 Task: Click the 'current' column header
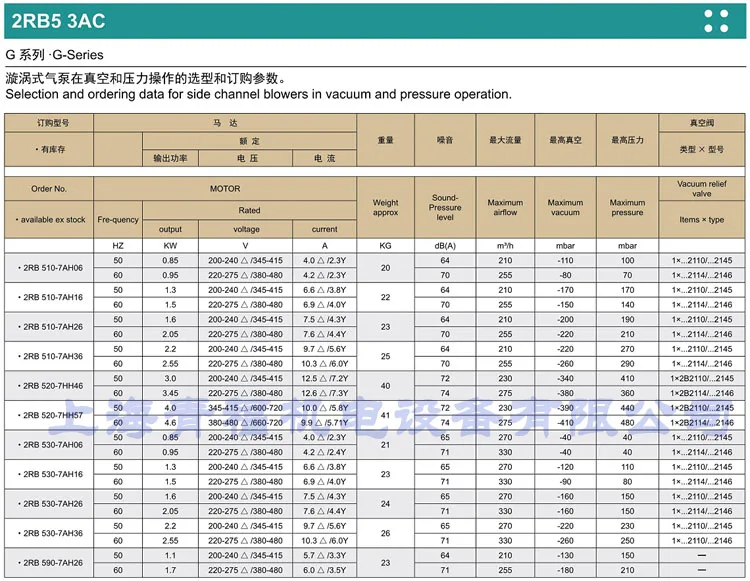(324, 229)
